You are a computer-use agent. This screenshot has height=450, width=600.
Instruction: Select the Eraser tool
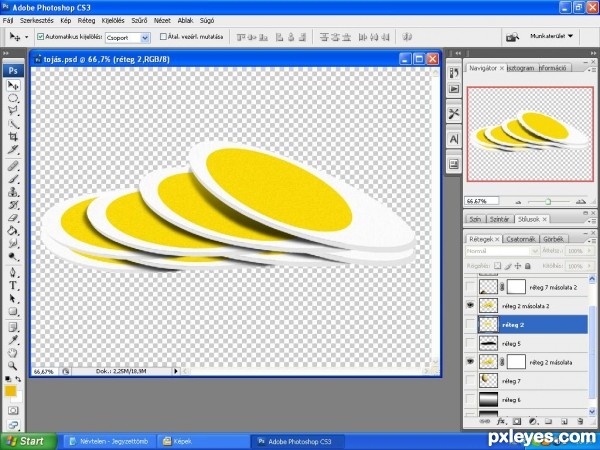click(13, 218)
